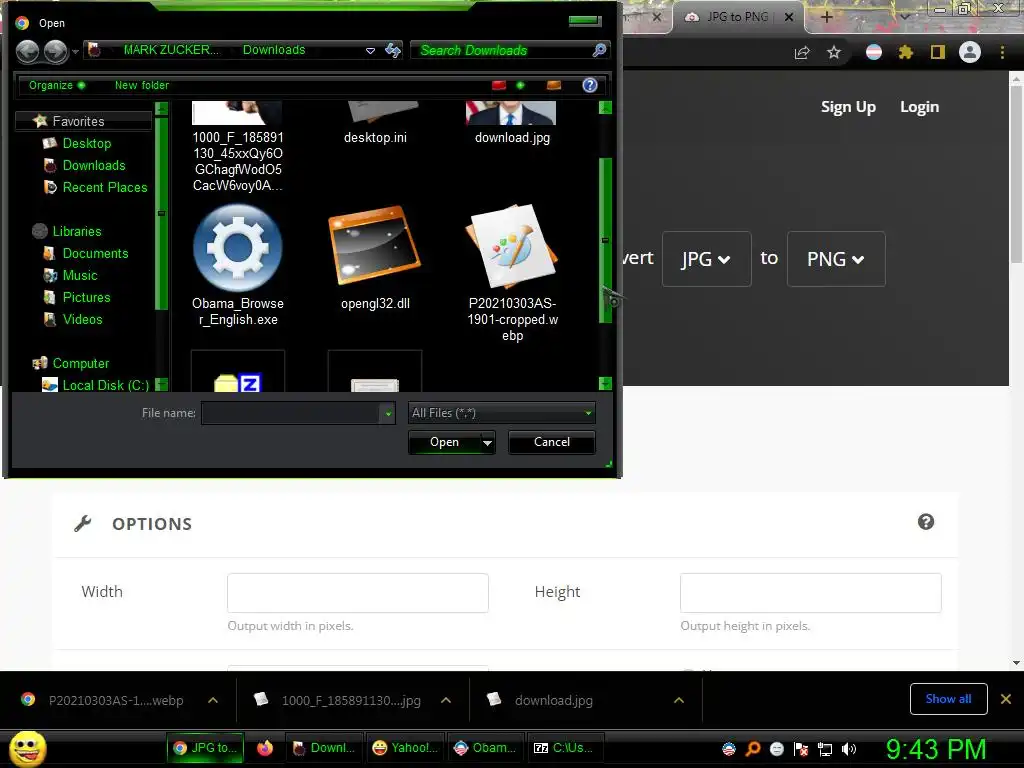Click the Cancel button

pos(551,443)
